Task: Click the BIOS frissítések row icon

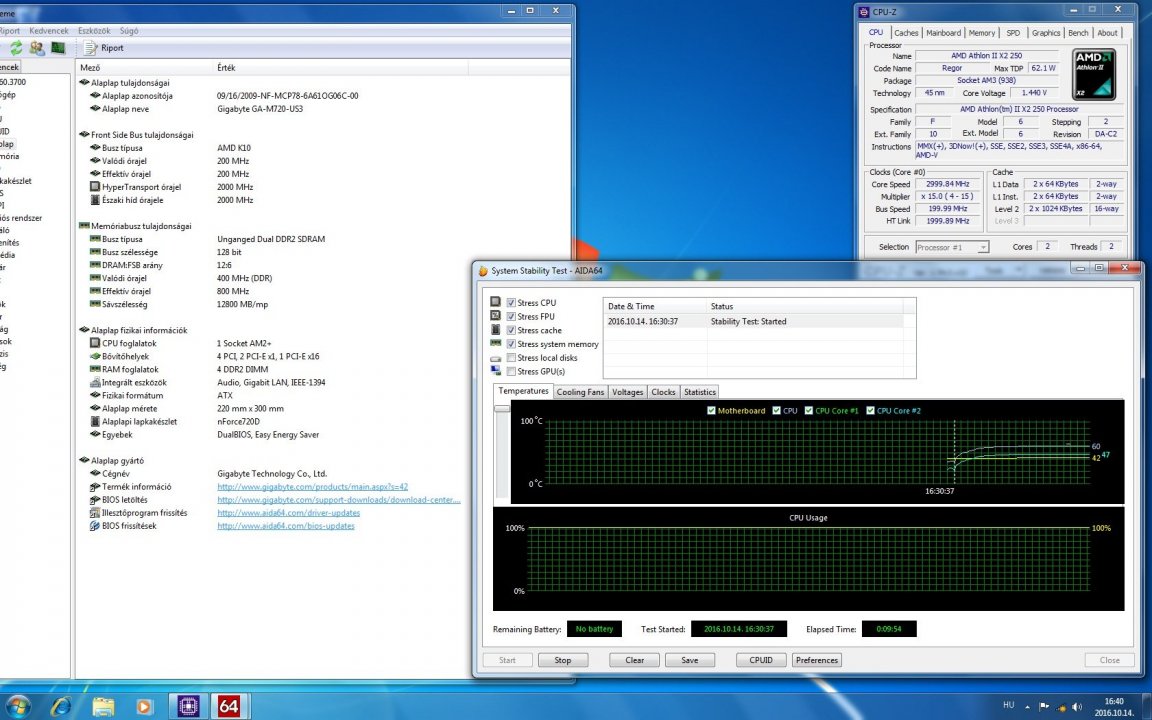Action: pyautogui.click(x=95, y=525)
